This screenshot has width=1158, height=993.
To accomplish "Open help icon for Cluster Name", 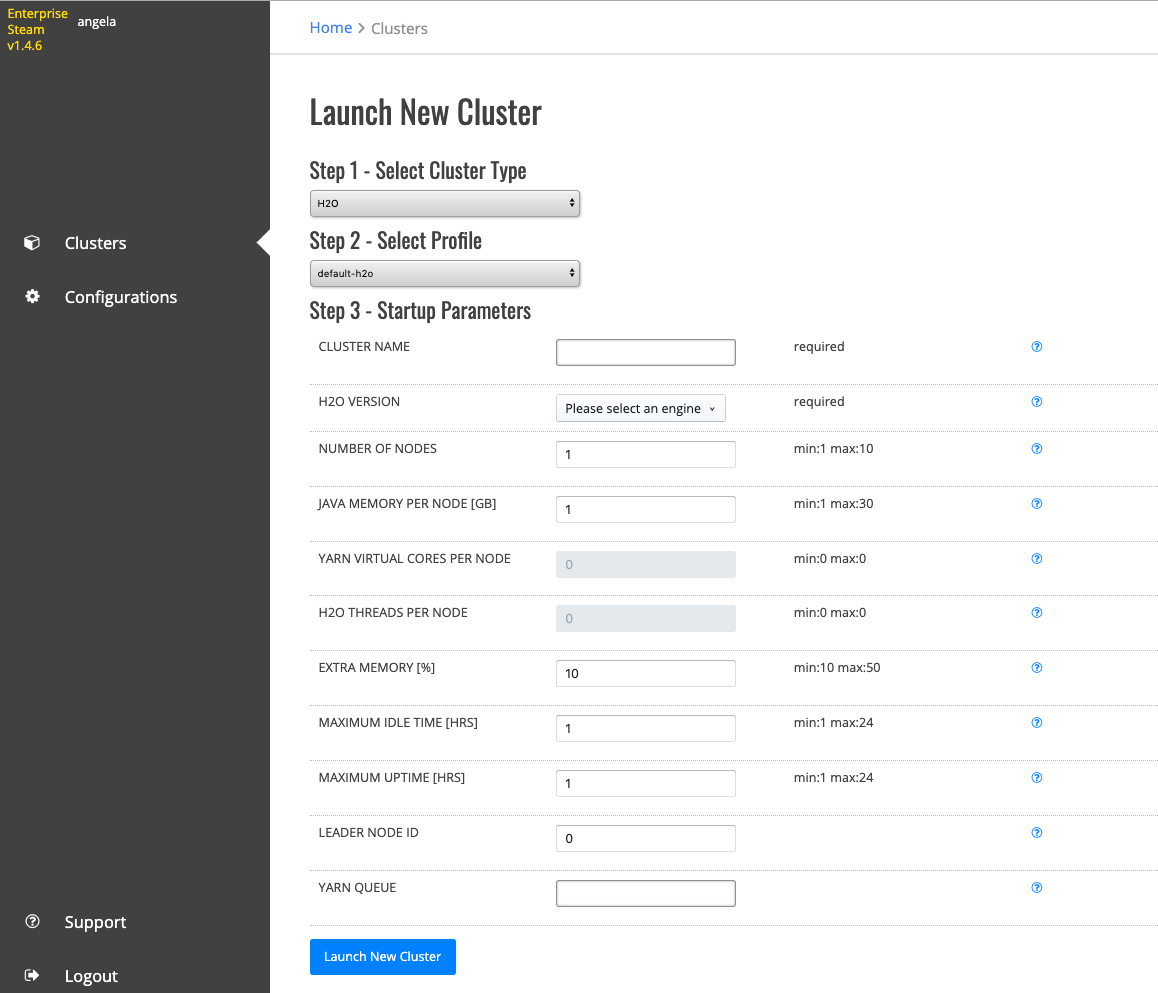I will click(x=1037, y=347).
